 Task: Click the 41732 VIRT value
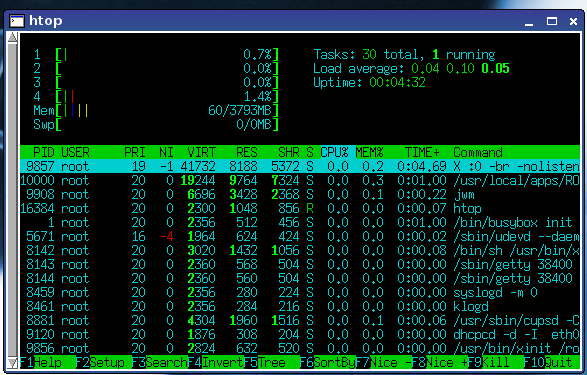[198, 167]
